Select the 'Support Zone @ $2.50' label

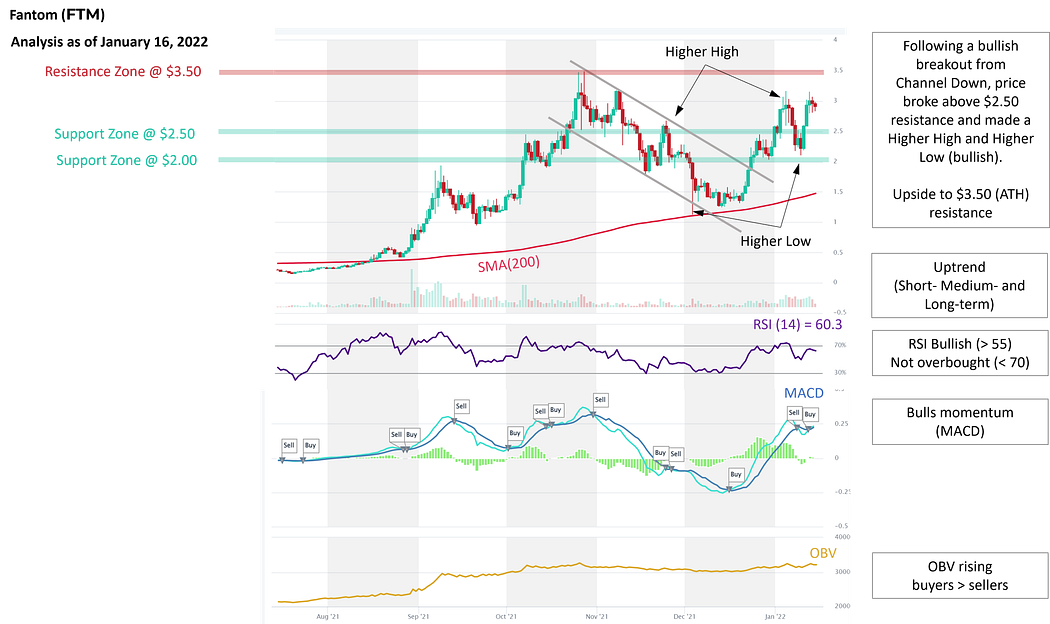(x=125, y=134)
